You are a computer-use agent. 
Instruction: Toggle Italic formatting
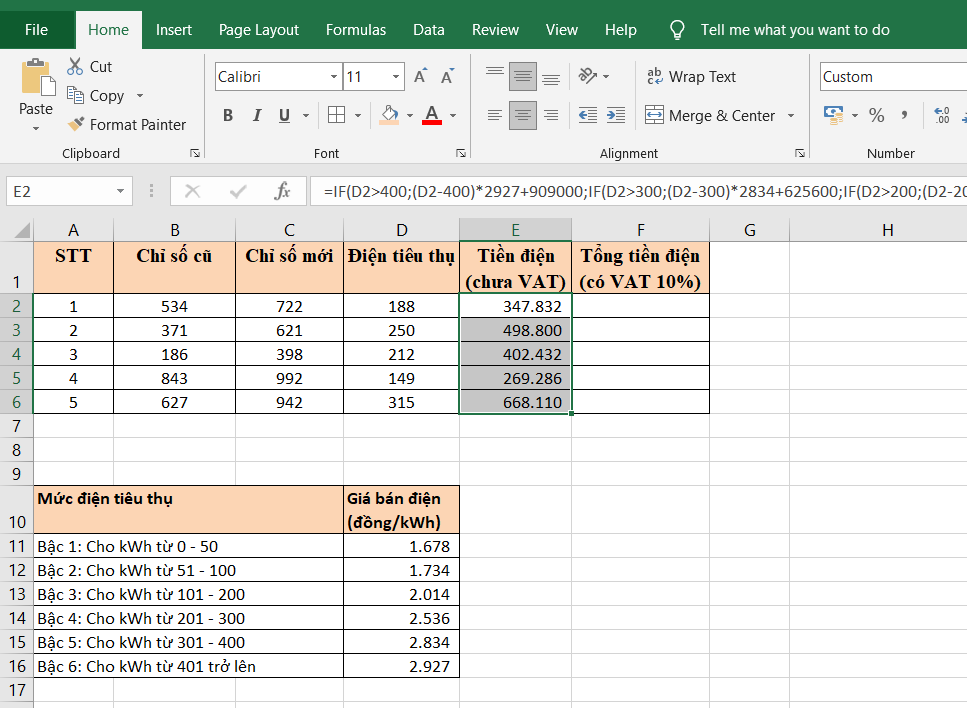coord(256,116)
